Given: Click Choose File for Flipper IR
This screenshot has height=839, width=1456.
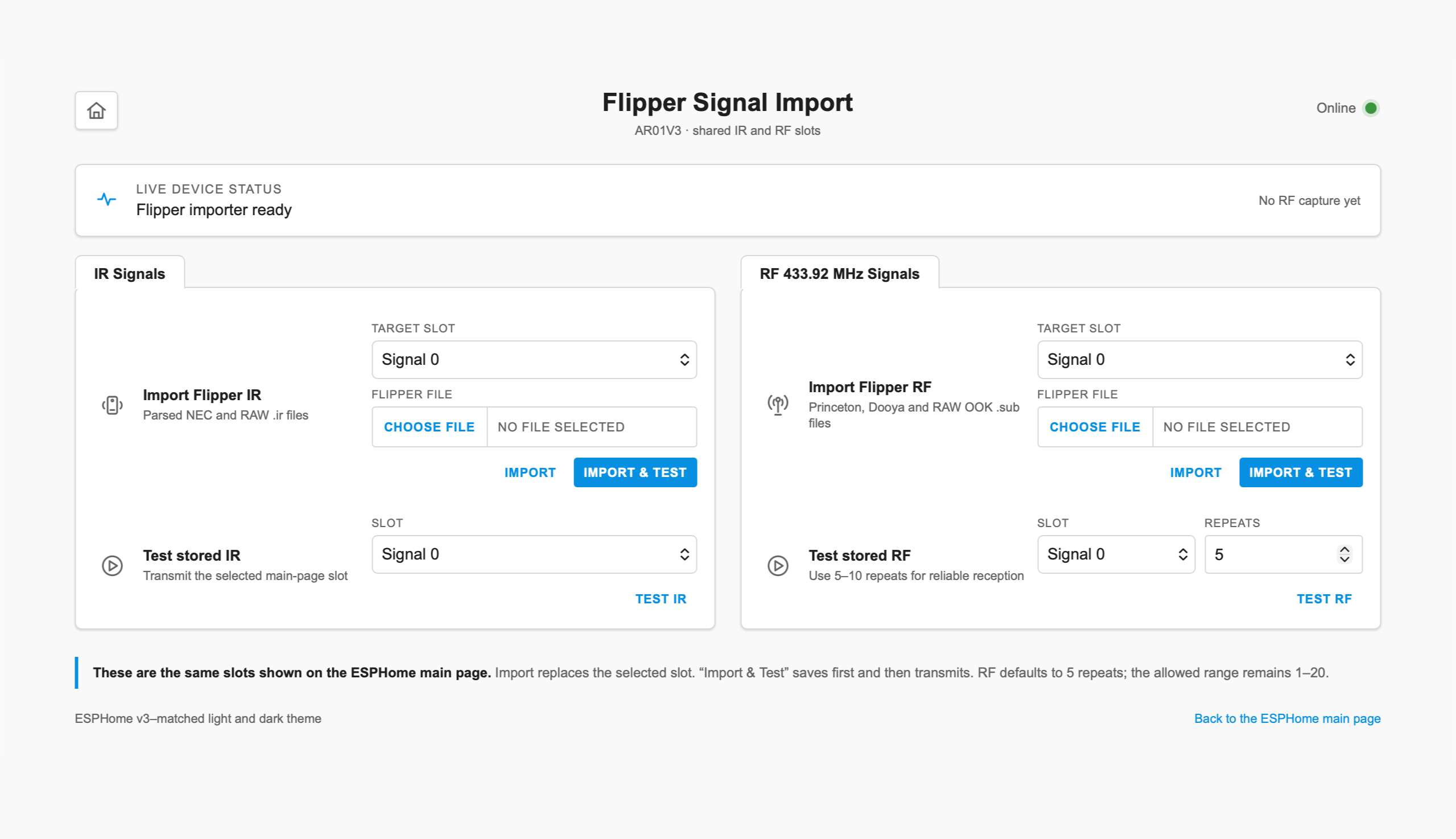Looking at the screenshot, I should 429,427.
